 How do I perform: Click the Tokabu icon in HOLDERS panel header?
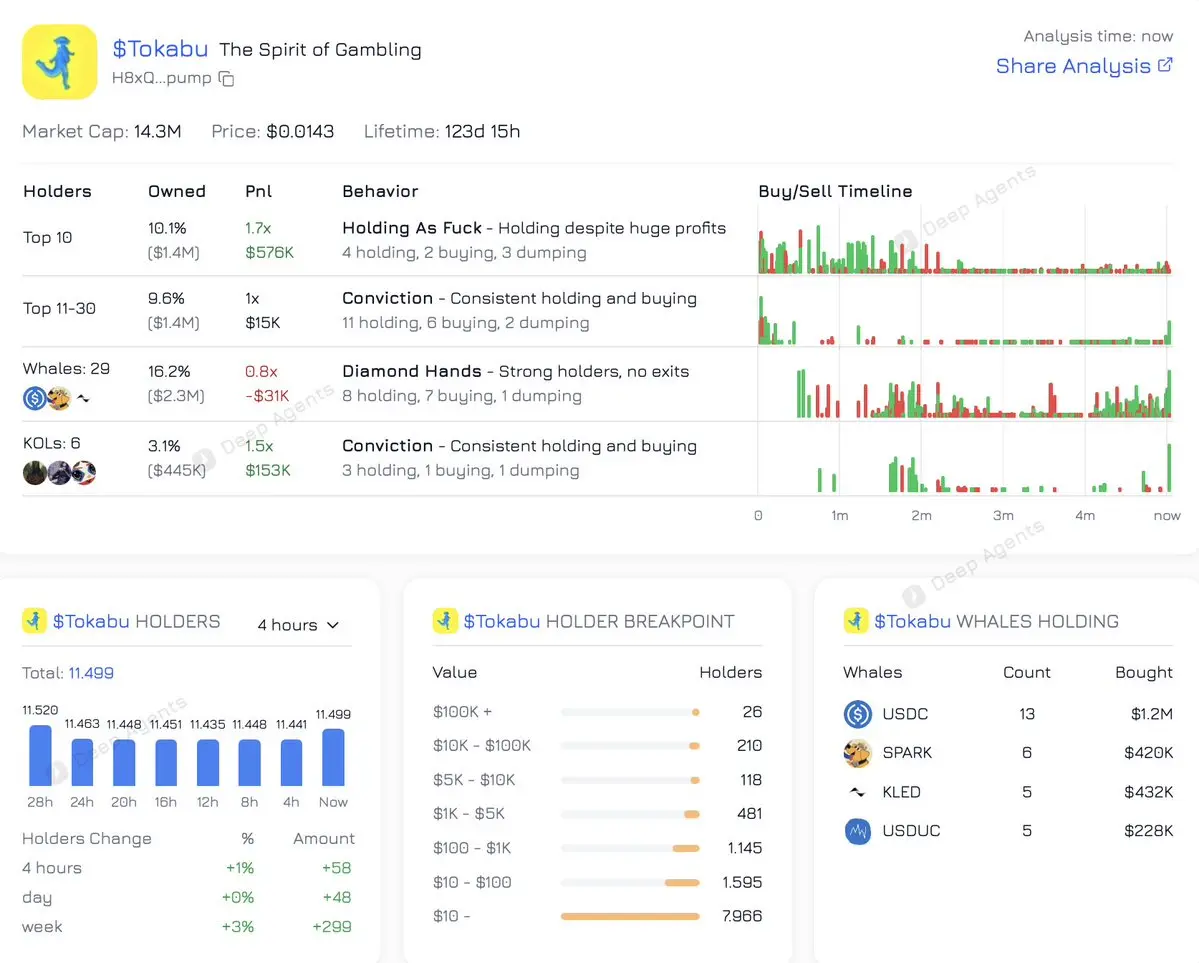pyautogui.click(x=34, y=621)
